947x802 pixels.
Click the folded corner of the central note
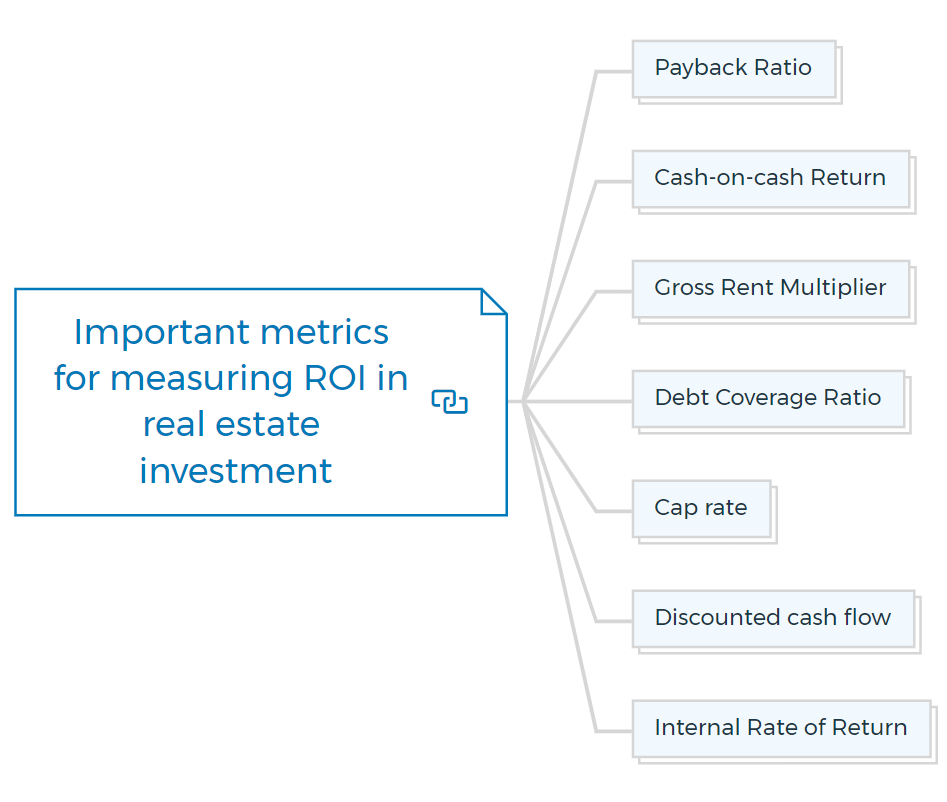pos(494,302)
